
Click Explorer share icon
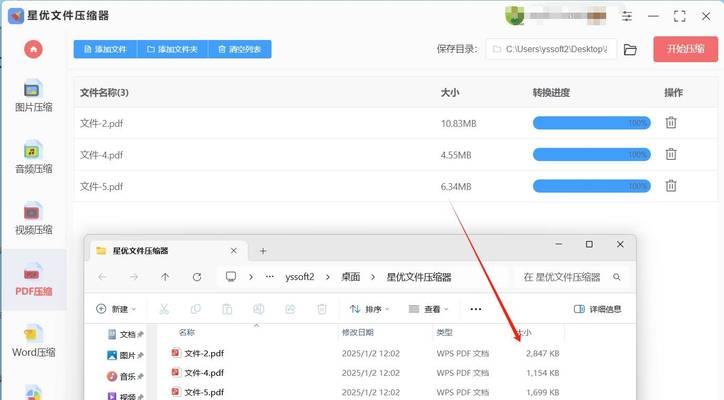click(290, 309)
